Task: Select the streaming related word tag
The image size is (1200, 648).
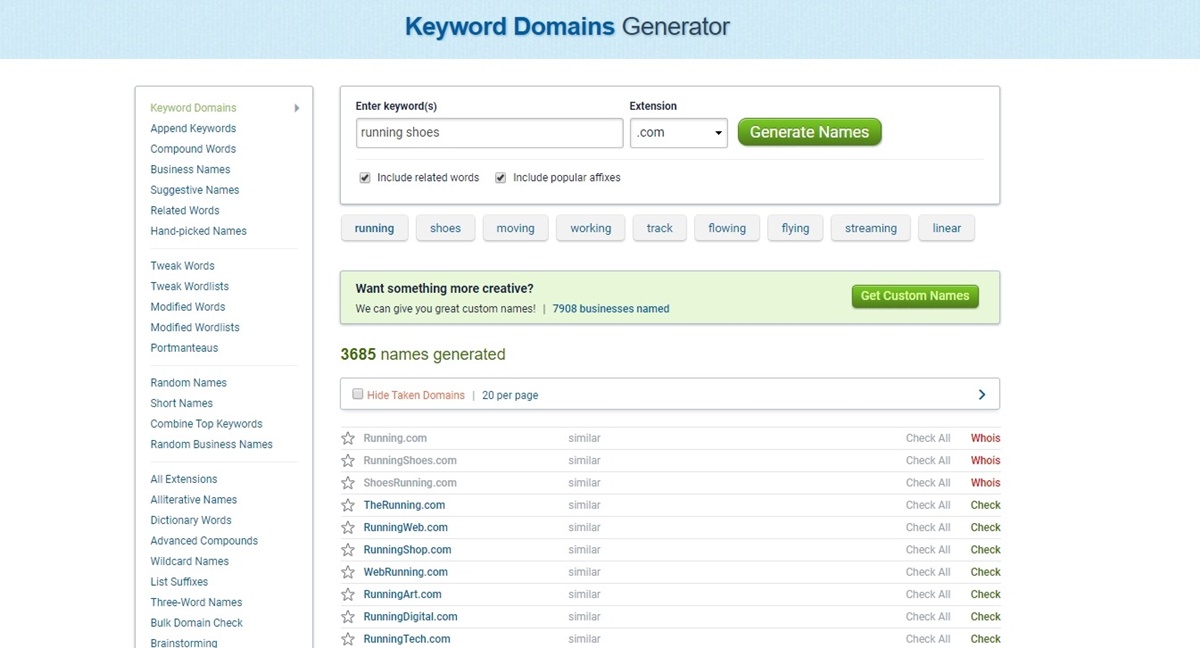Action: [870, 228]
